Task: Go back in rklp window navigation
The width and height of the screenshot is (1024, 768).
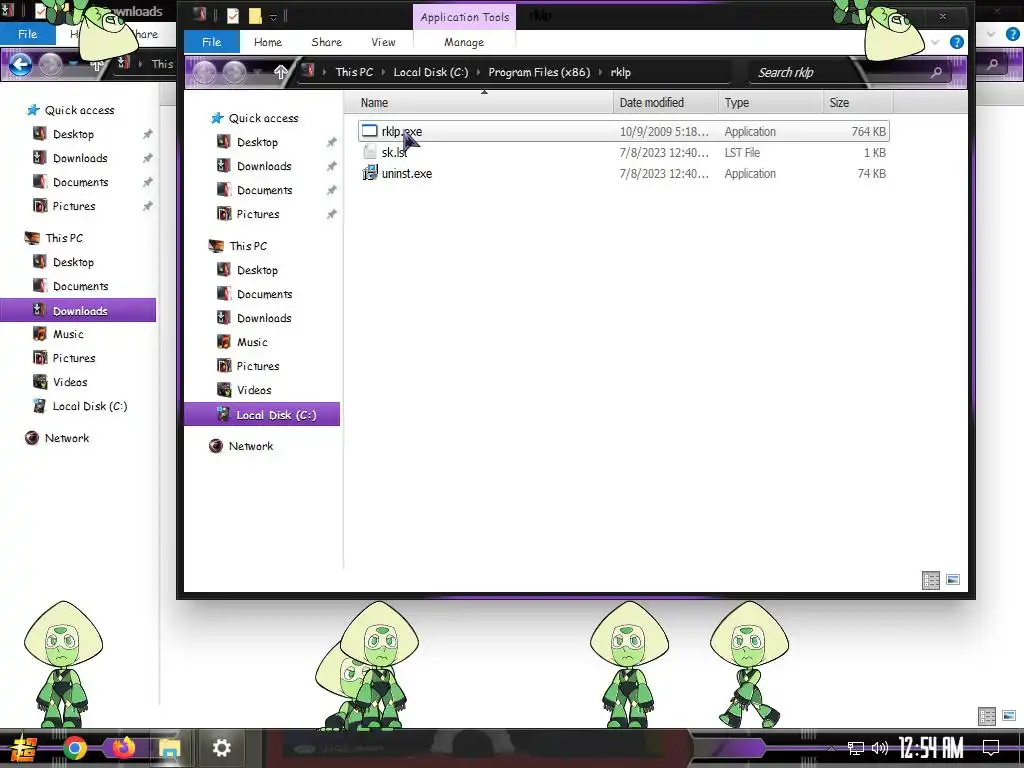Action: tap(204, 72)
